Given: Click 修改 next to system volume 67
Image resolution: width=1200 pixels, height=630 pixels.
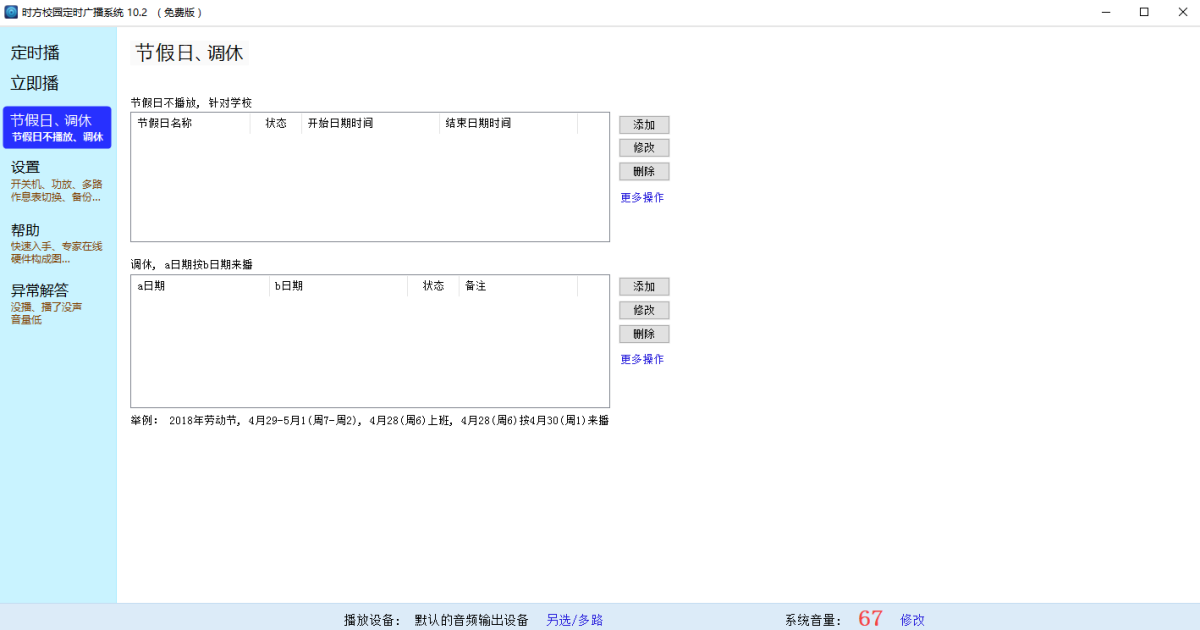Looking at the screenshot, I should [x=912, y=619].
